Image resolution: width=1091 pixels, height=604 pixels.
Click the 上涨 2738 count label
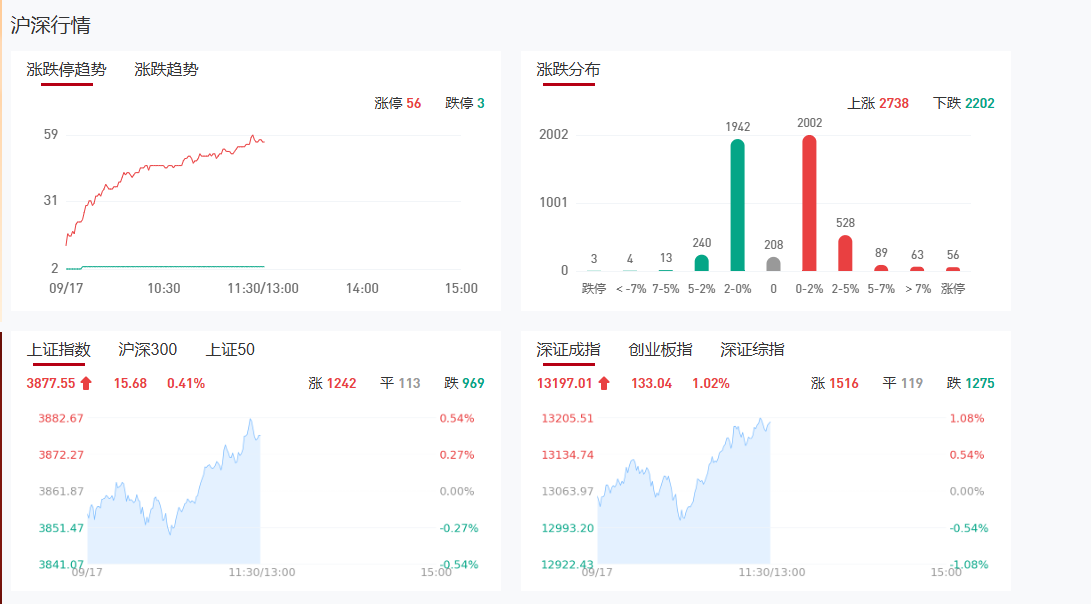(878, 103)
